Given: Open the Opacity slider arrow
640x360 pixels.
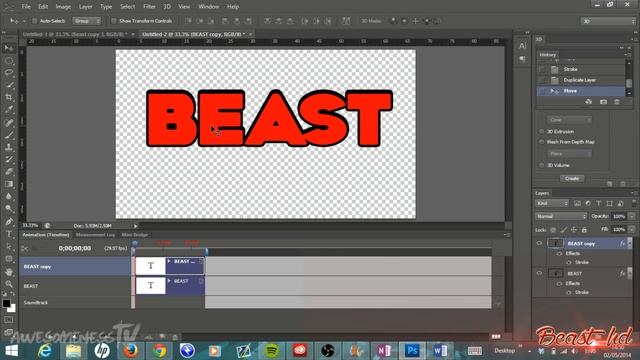Looking at the screenshot, I should click(x=632, y=216).
